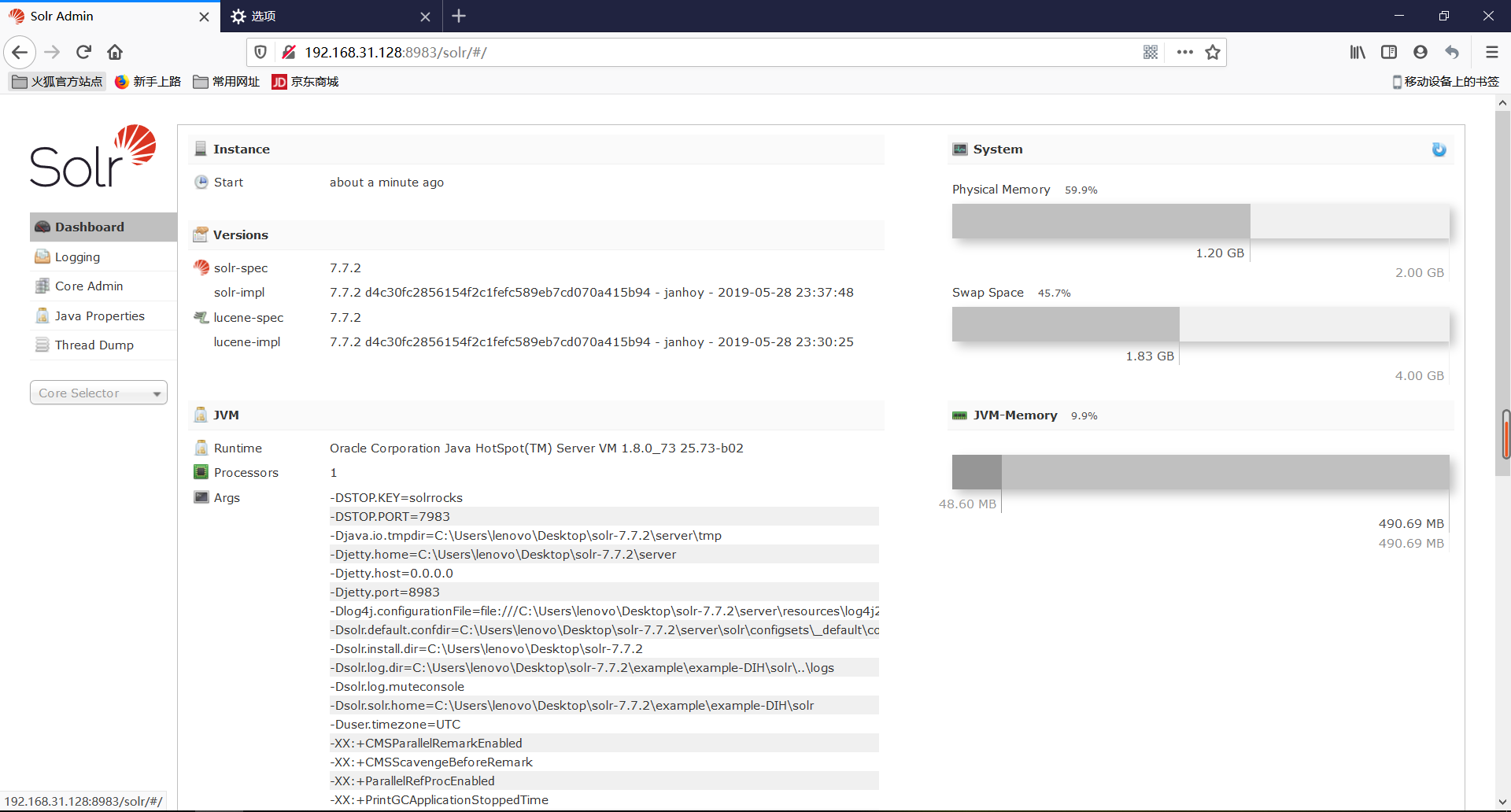Close the 选项 tab

click(425, 17)
